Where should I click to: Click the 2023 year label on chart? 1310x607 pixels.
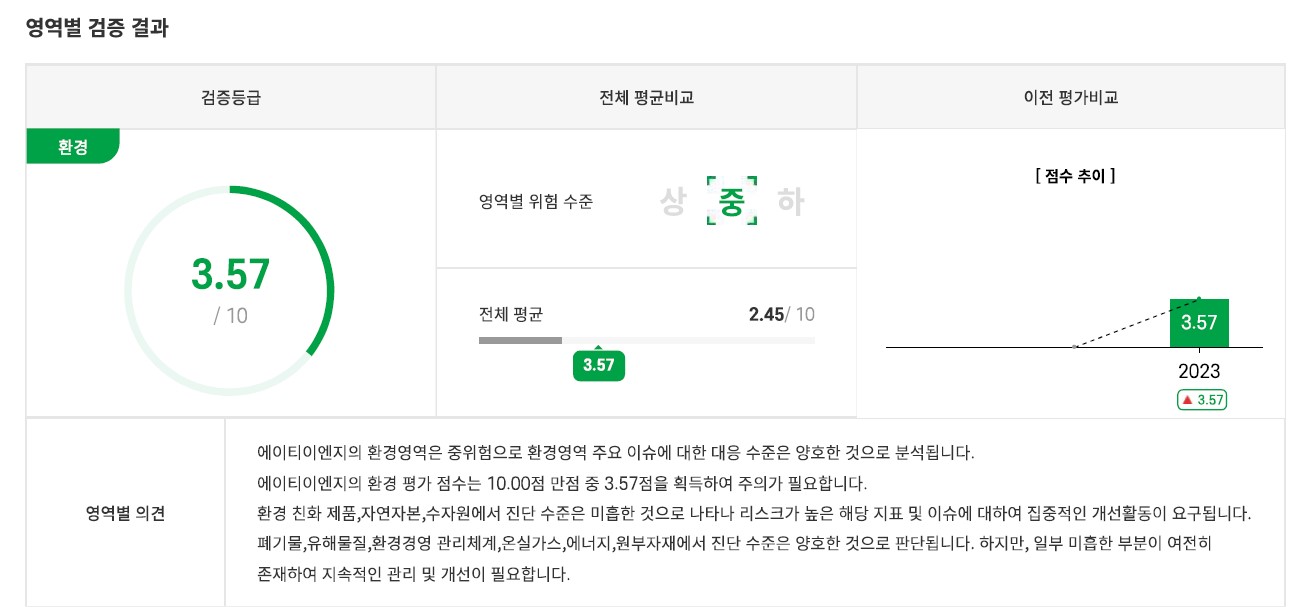pos(1199,371)
